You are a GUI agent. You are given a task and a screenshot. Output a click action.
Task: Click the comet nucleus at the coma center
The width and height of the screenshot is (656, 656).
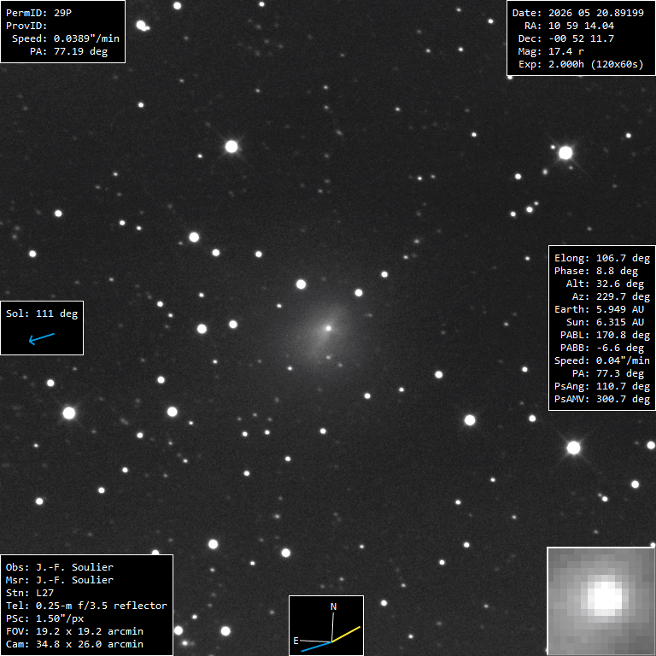click(328, 328)
